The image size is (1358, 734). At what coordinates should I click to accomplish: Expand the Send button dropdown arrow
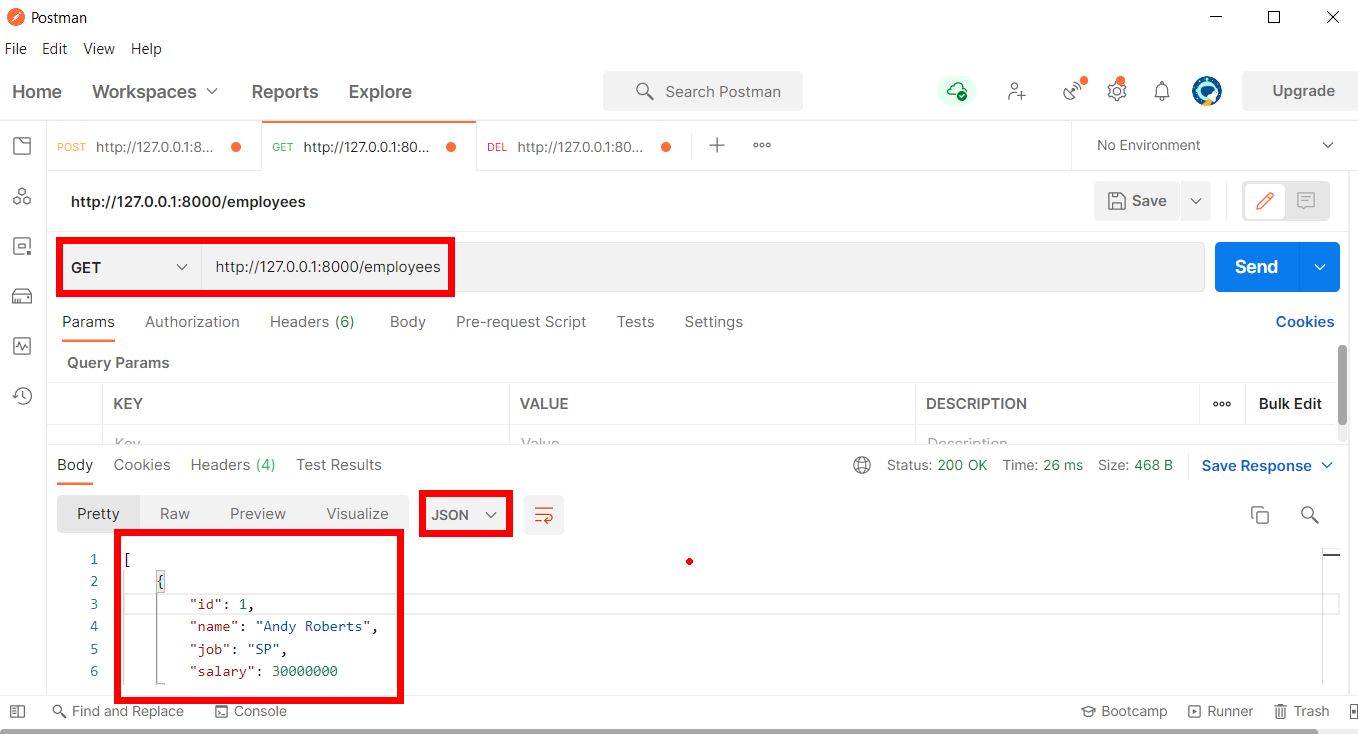pyautogui.click(x=1320, y=267)
